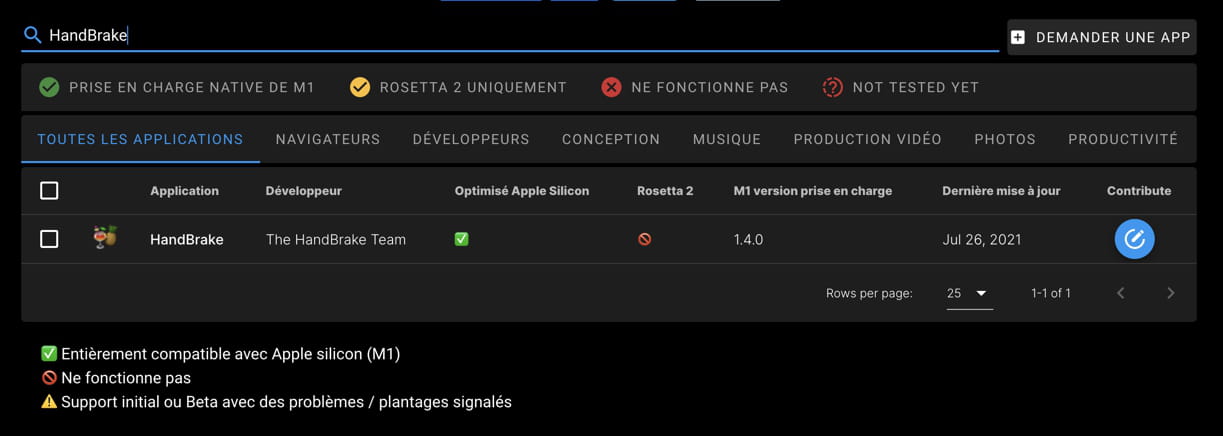Toggle the select-all header checkbox

click(x=49, y=190)
